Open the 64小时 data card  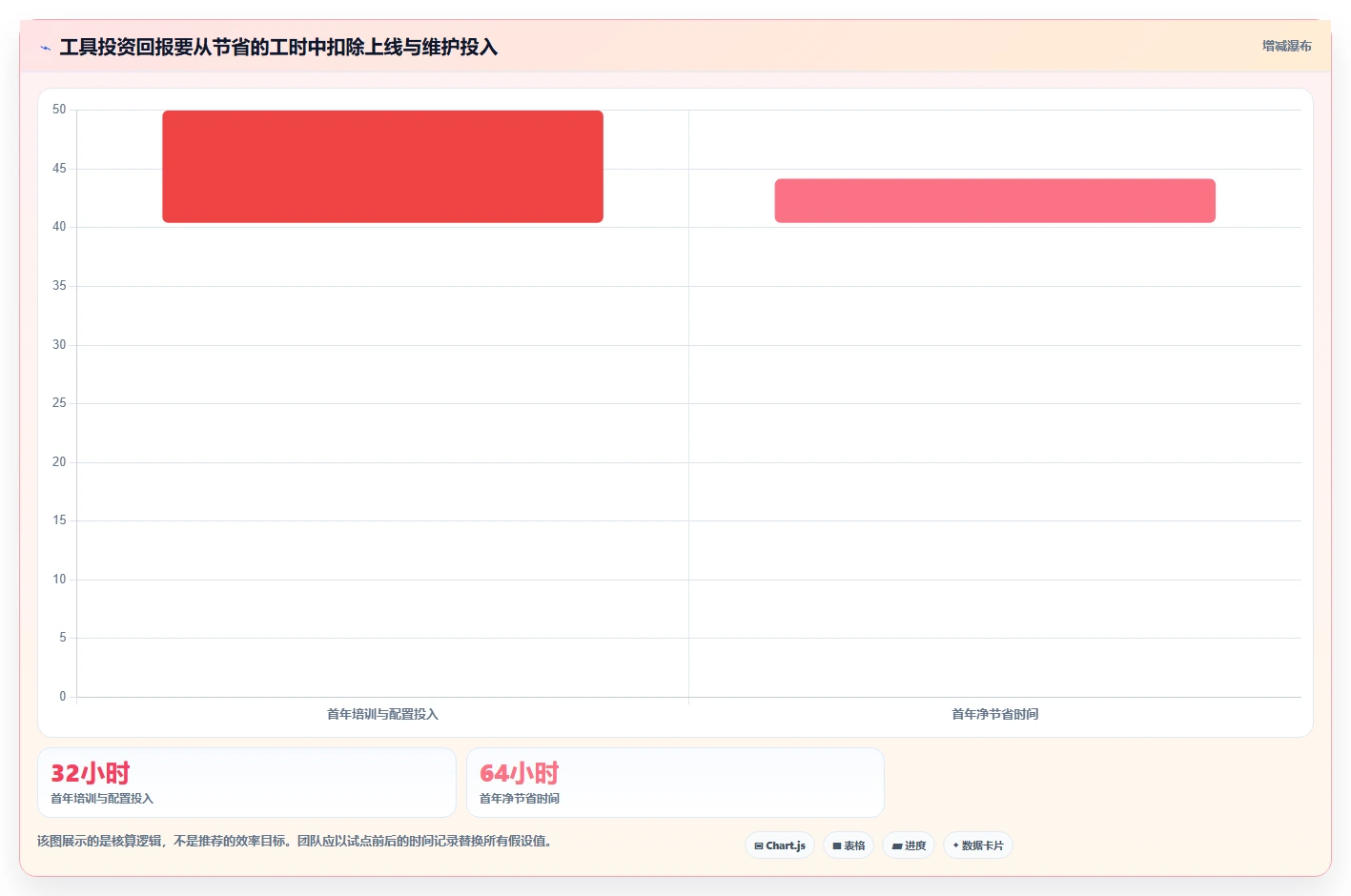click(675, 783)
